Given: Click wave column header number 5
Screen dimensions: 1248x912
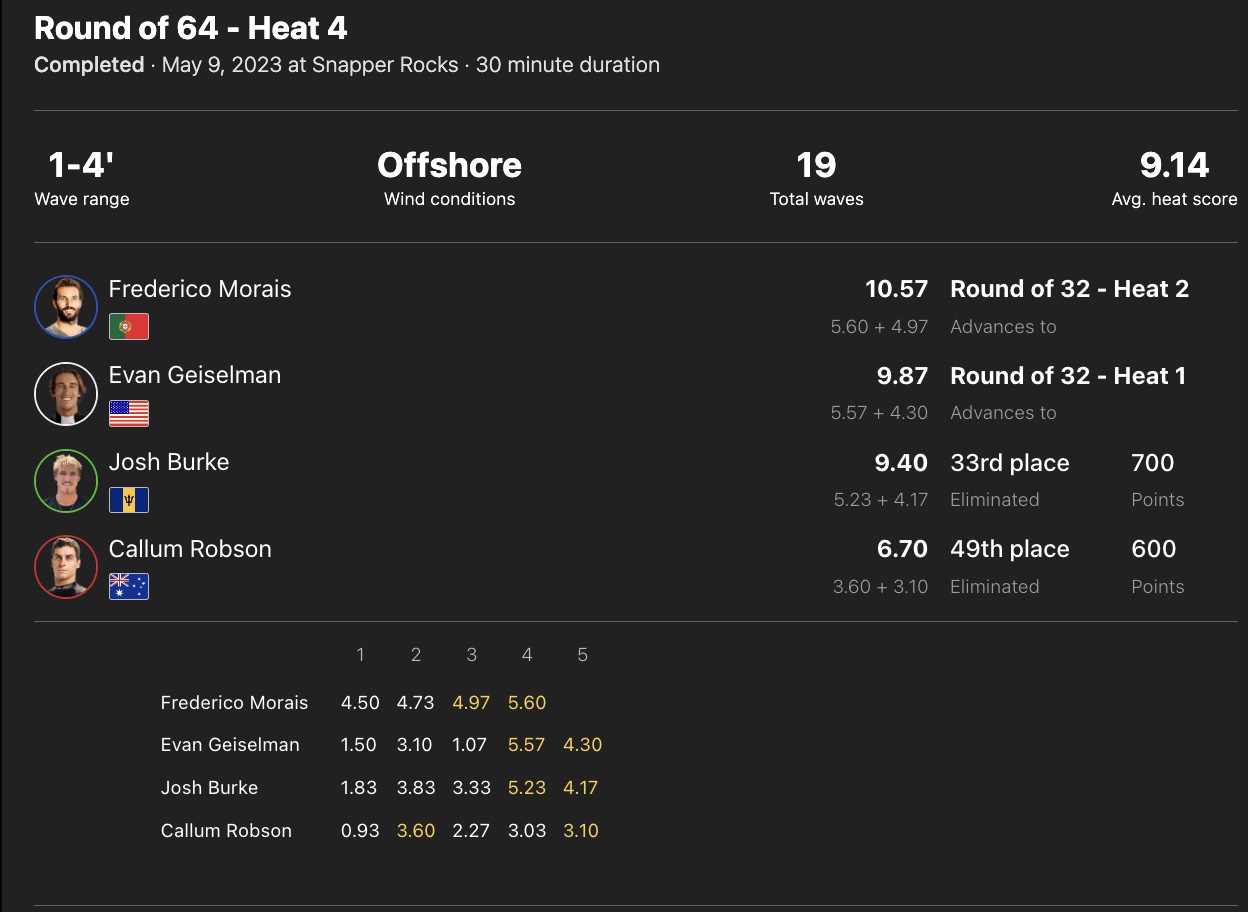Looking at the screenshot, I should [582, 655].
